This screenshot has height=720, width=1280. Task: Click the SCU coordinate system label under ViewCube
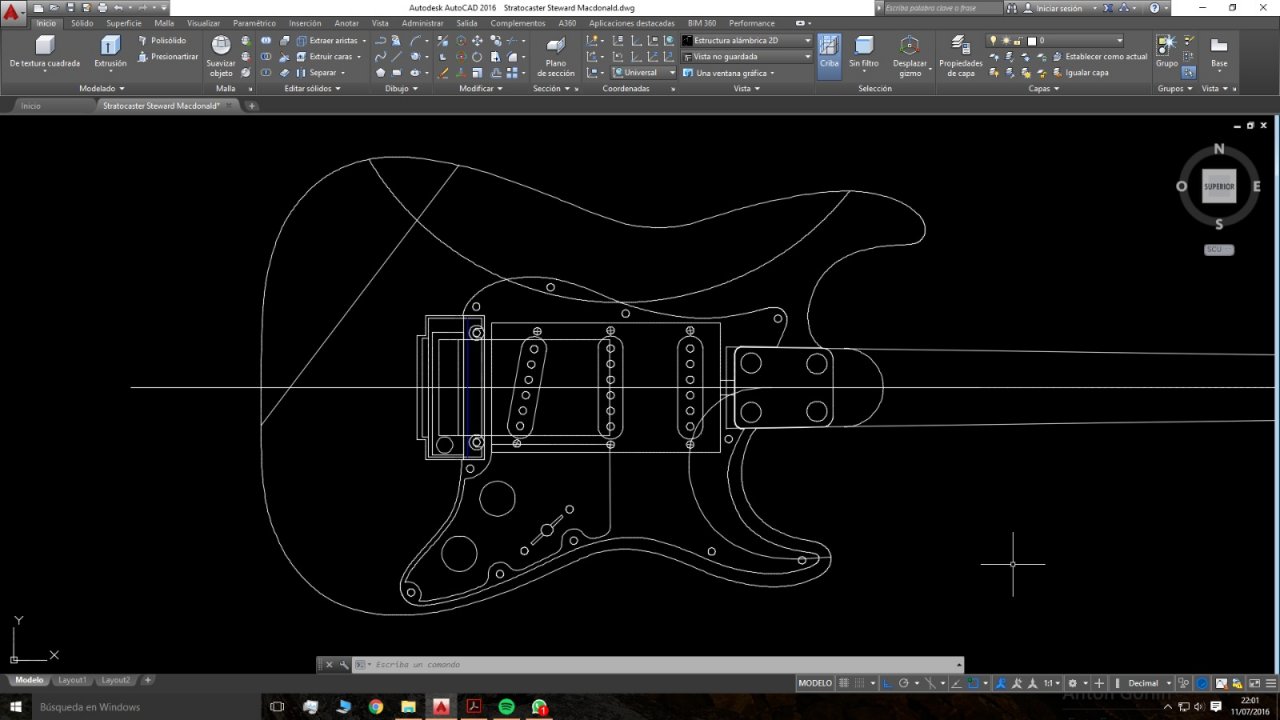coord(1218,250)
